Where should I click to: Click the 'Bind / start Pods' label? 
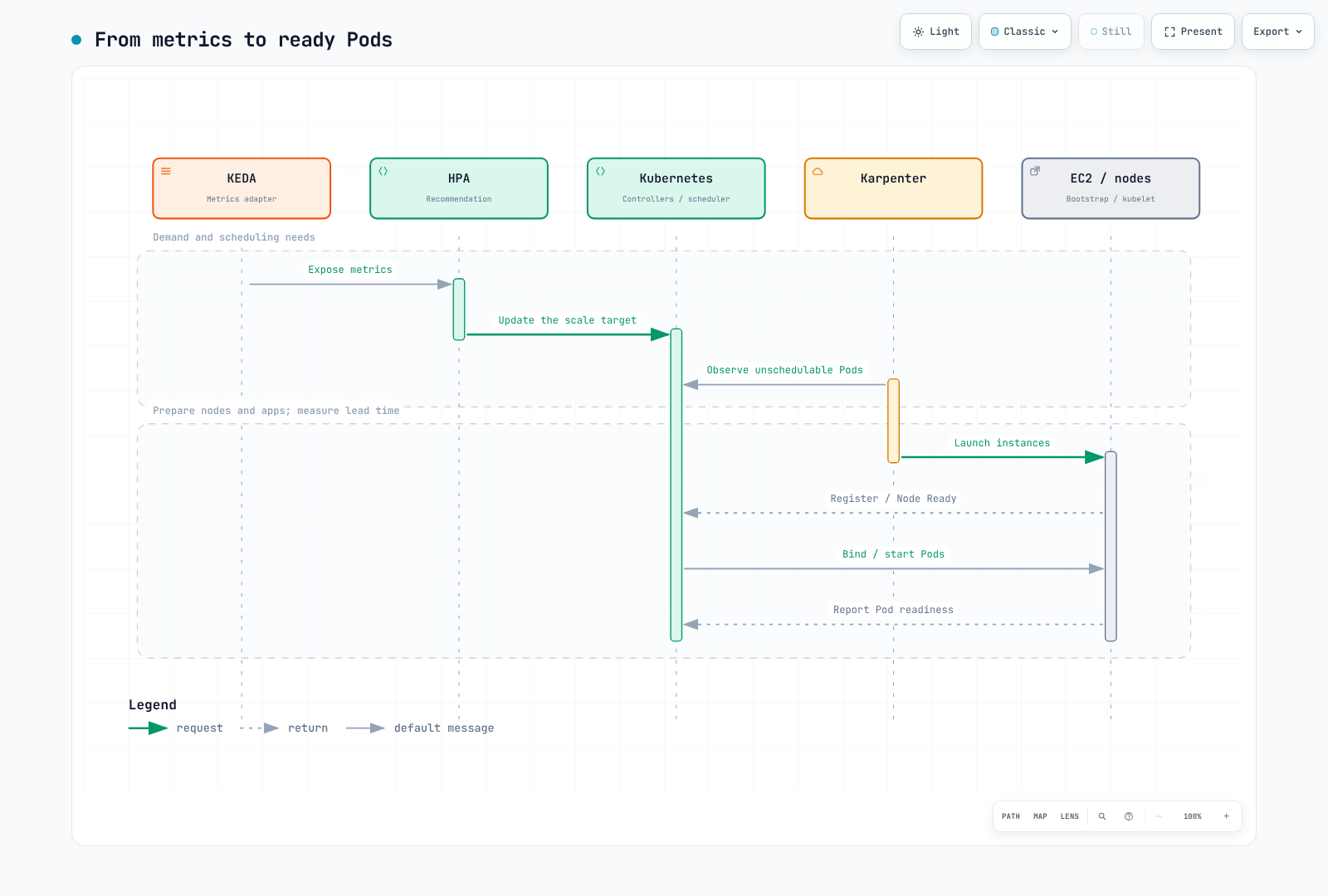click(894, 554)
